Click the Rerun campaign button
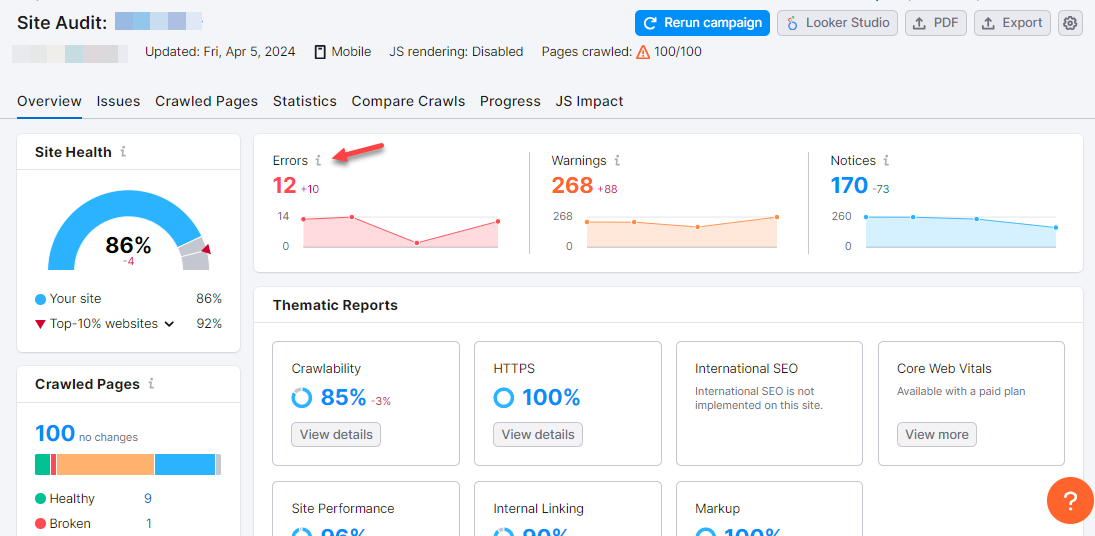This screenshot has height=536, width=1095. click(x=702, y=23)
